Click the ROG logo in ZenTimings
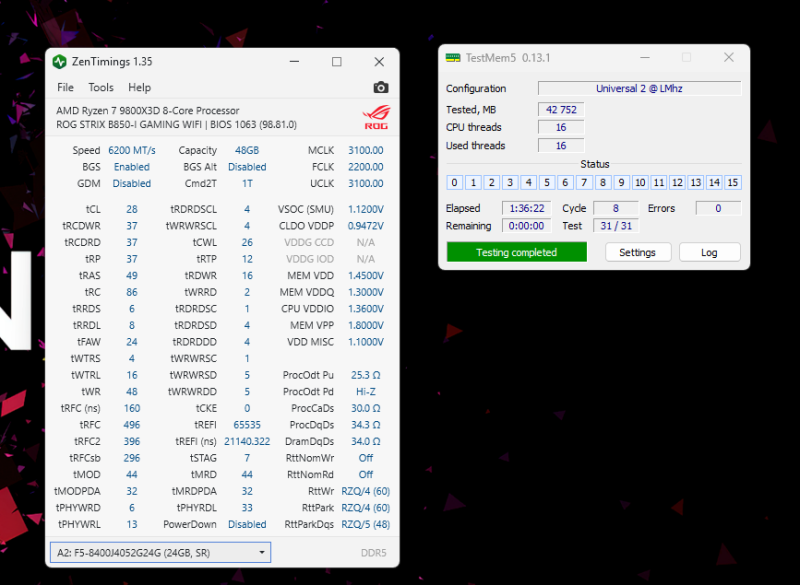Viewport: 800px width, 585px height. [x=377, y=118]
